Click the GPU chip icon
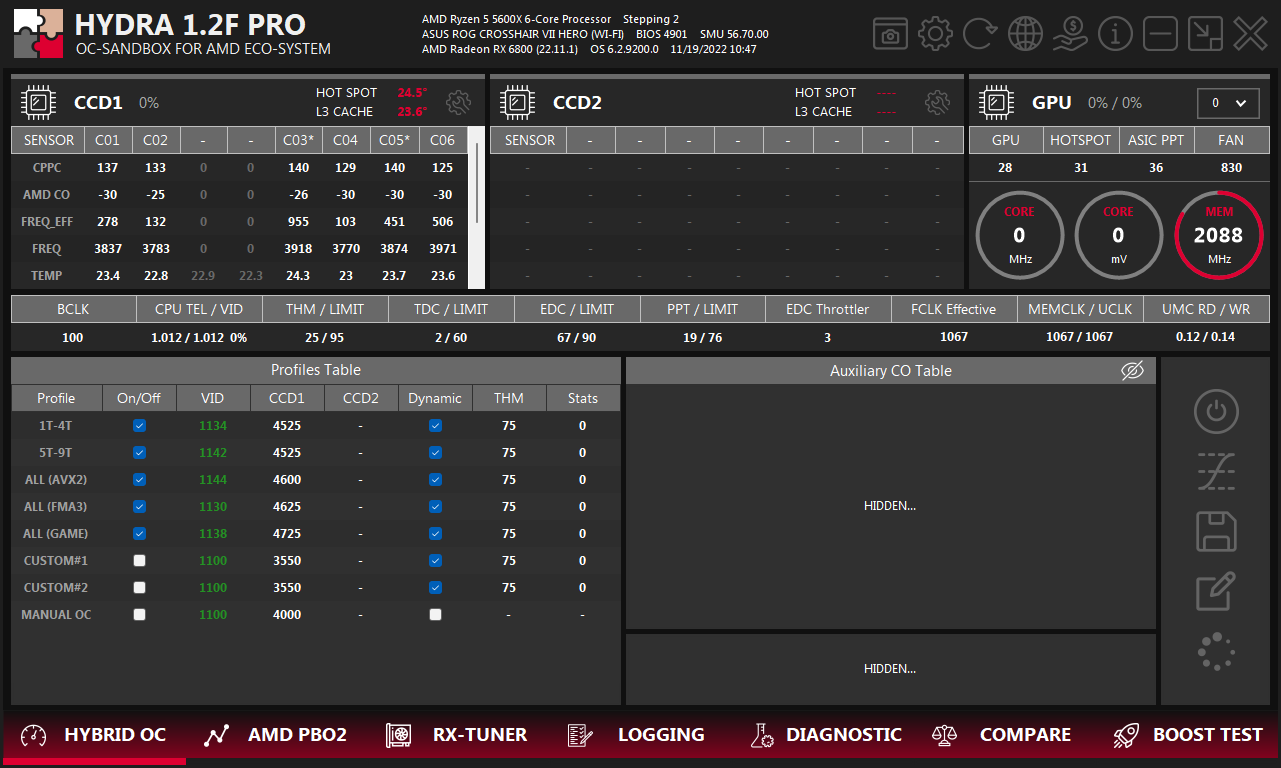 pyautogui.click(x=996, y=102)
